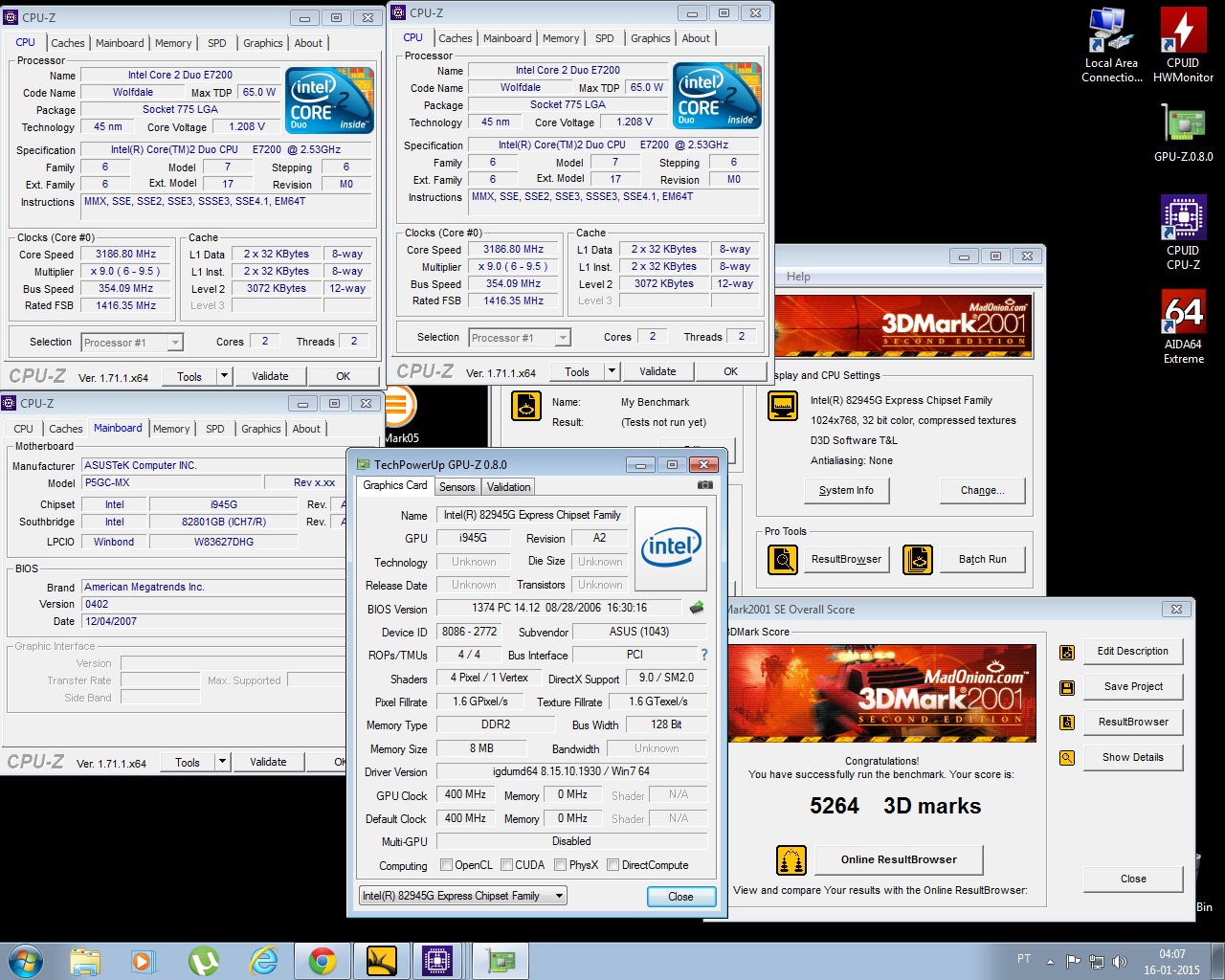Click the GPU-Z BIOS save chip icon

pyautogui.click(x=697, y=607)
